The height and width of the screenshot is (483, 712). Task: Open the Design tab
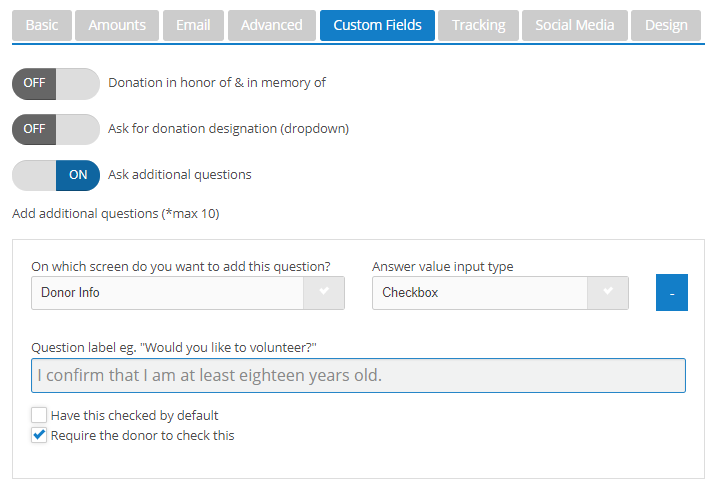[665, 25]
